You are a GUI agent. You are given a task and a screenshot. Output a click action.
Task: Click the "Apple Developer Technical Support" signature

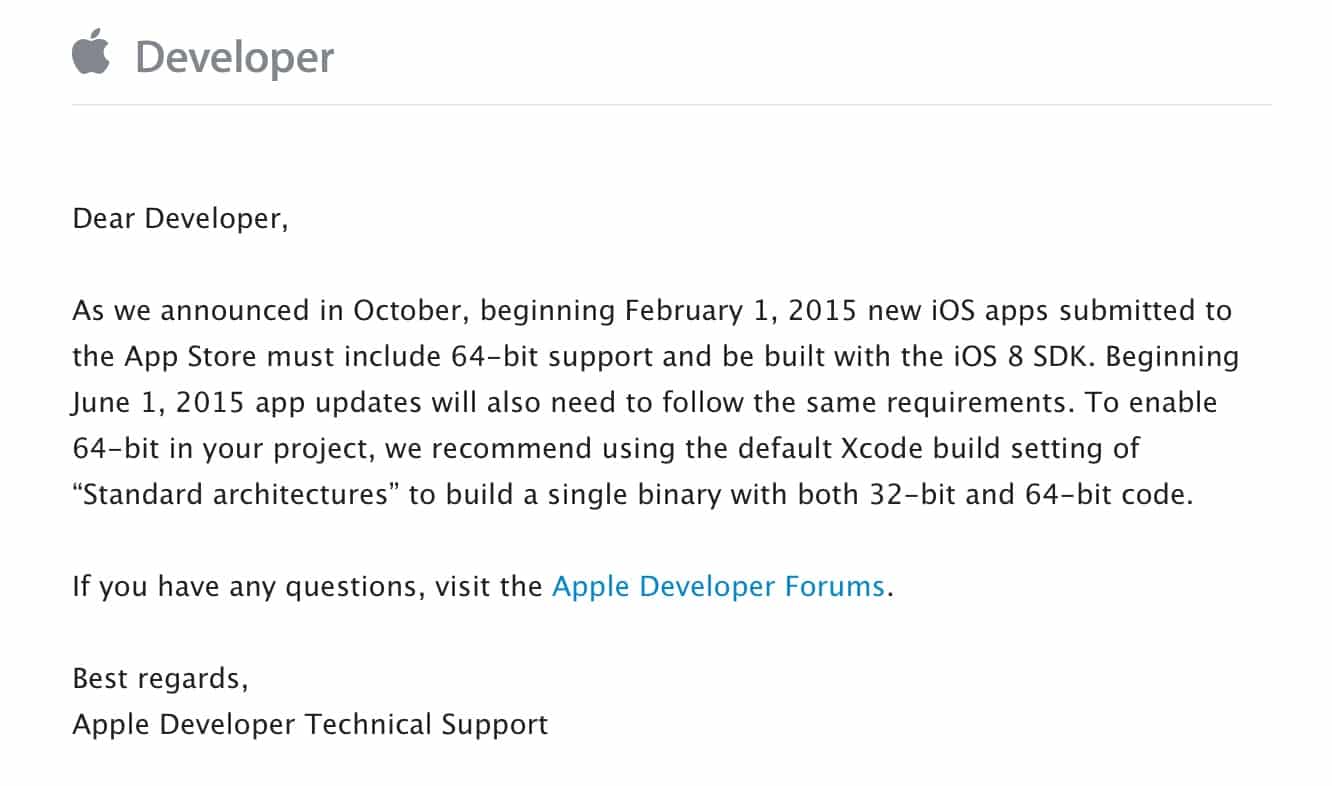(x=310, y=723)
